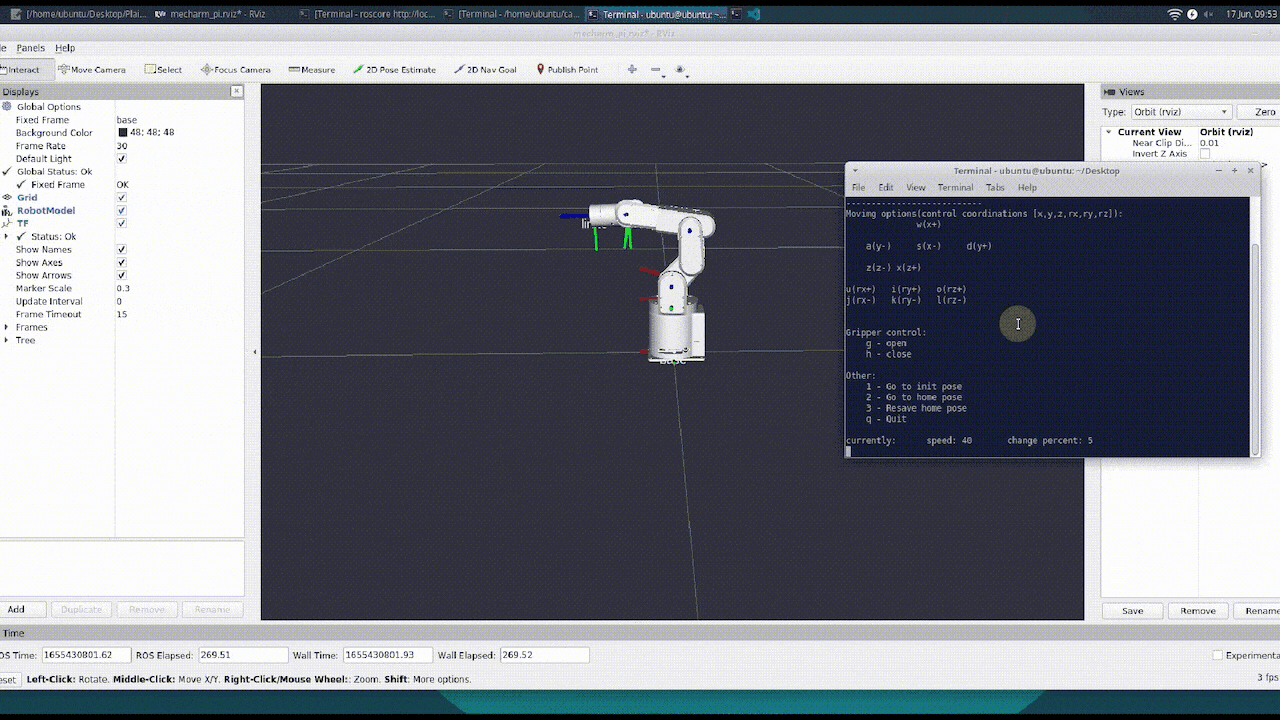Expand the Frames tree item
Image resolution: width=1280 pixels, height=720 pixels.
7,327
